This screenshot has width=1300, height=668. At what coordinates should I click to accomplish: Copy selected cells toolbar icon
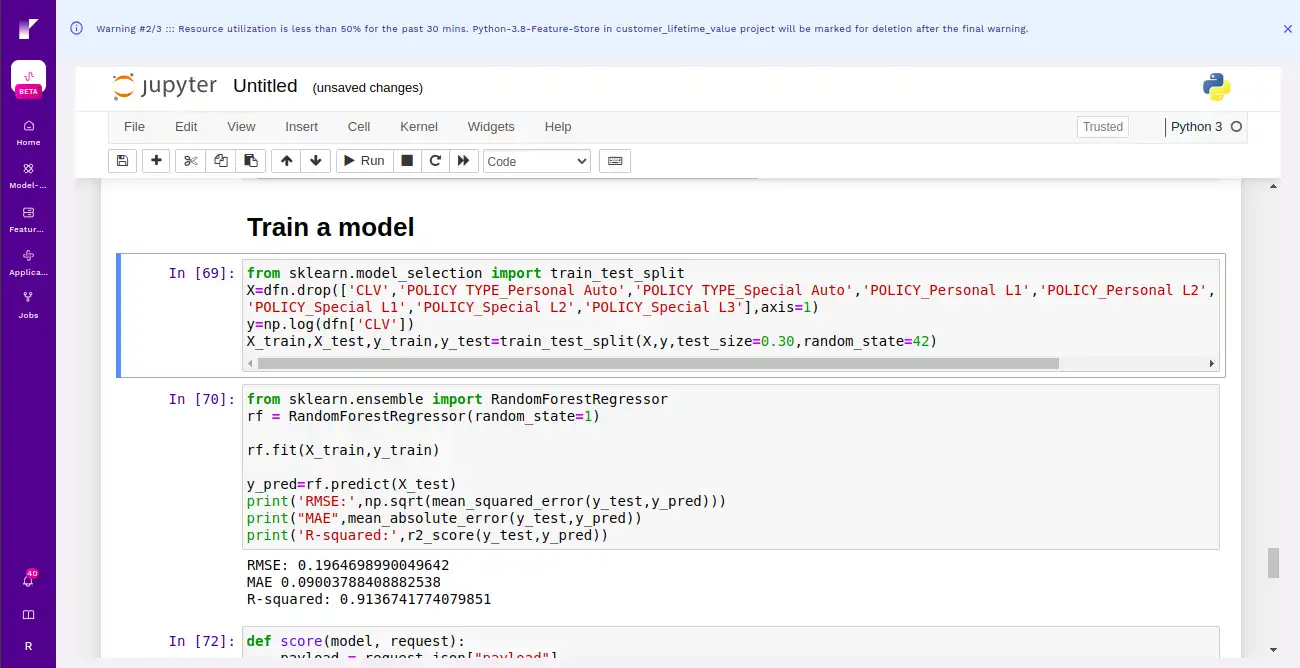(221, 160)
